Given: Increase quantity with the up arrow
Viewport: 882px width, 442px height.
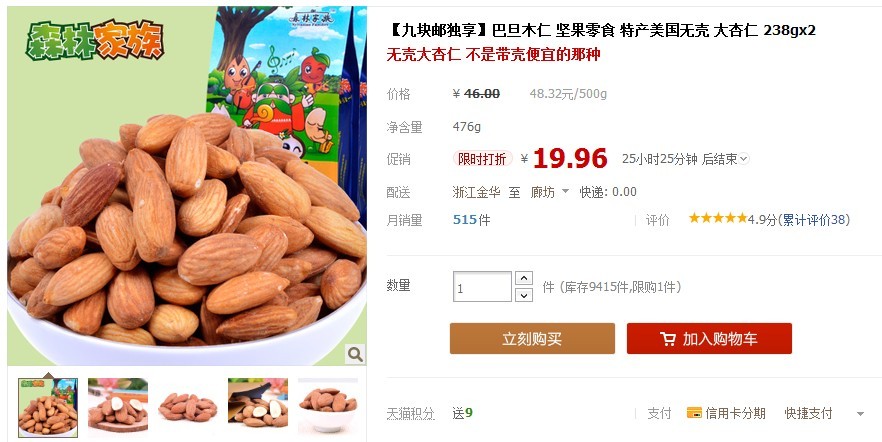Looking at the screenshot, I should coord(524,278).
